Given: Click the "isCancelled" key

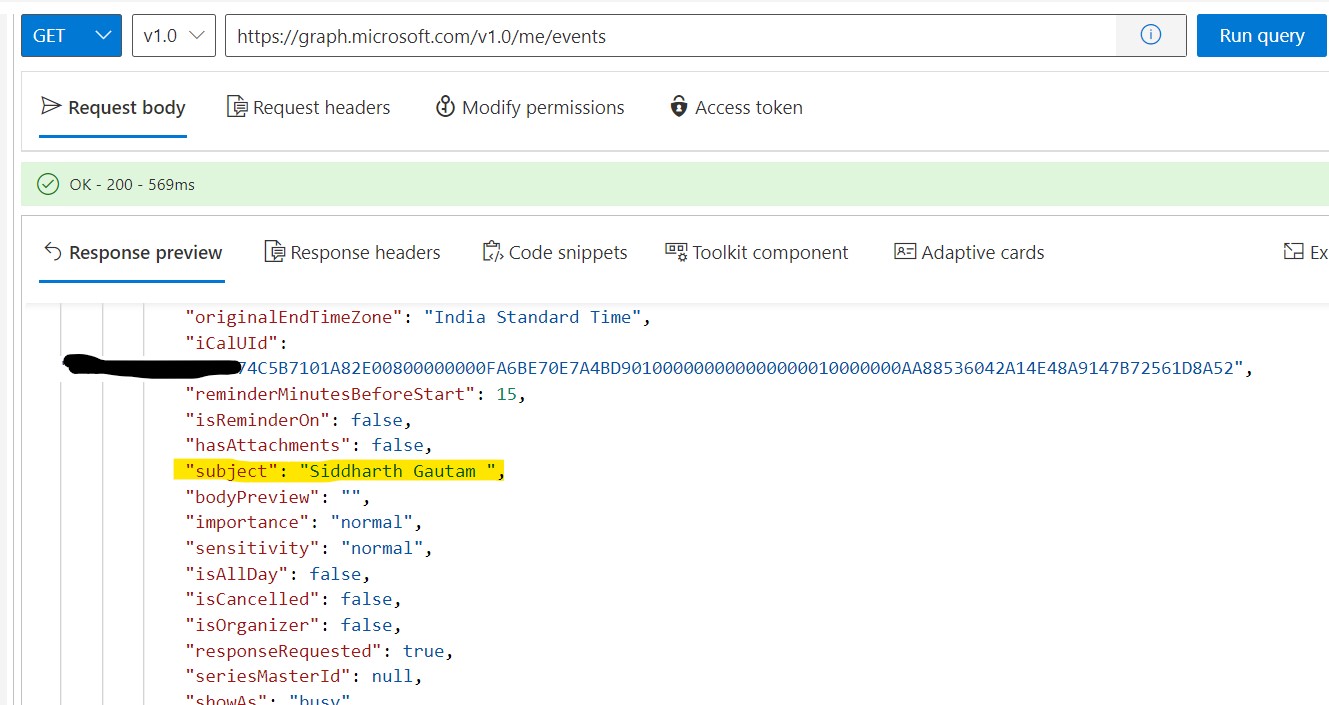Looking at the screenshot, I should click(253, 599).
